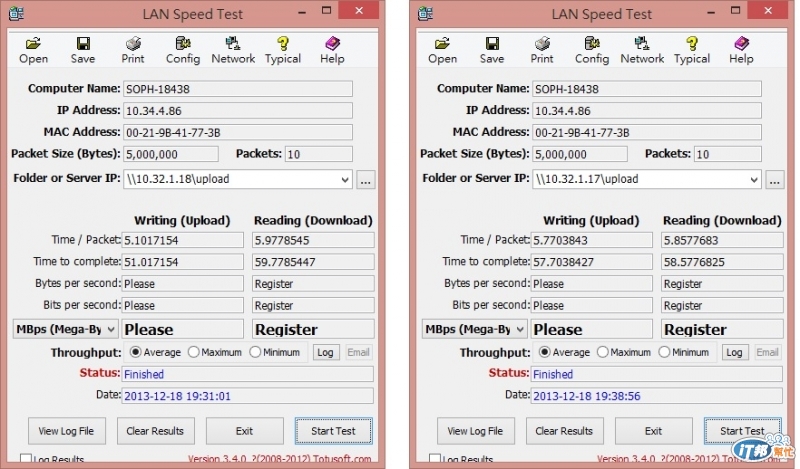Click Clear Results in right window
This screenshot has width=800, height=469.
coord(564,431)
